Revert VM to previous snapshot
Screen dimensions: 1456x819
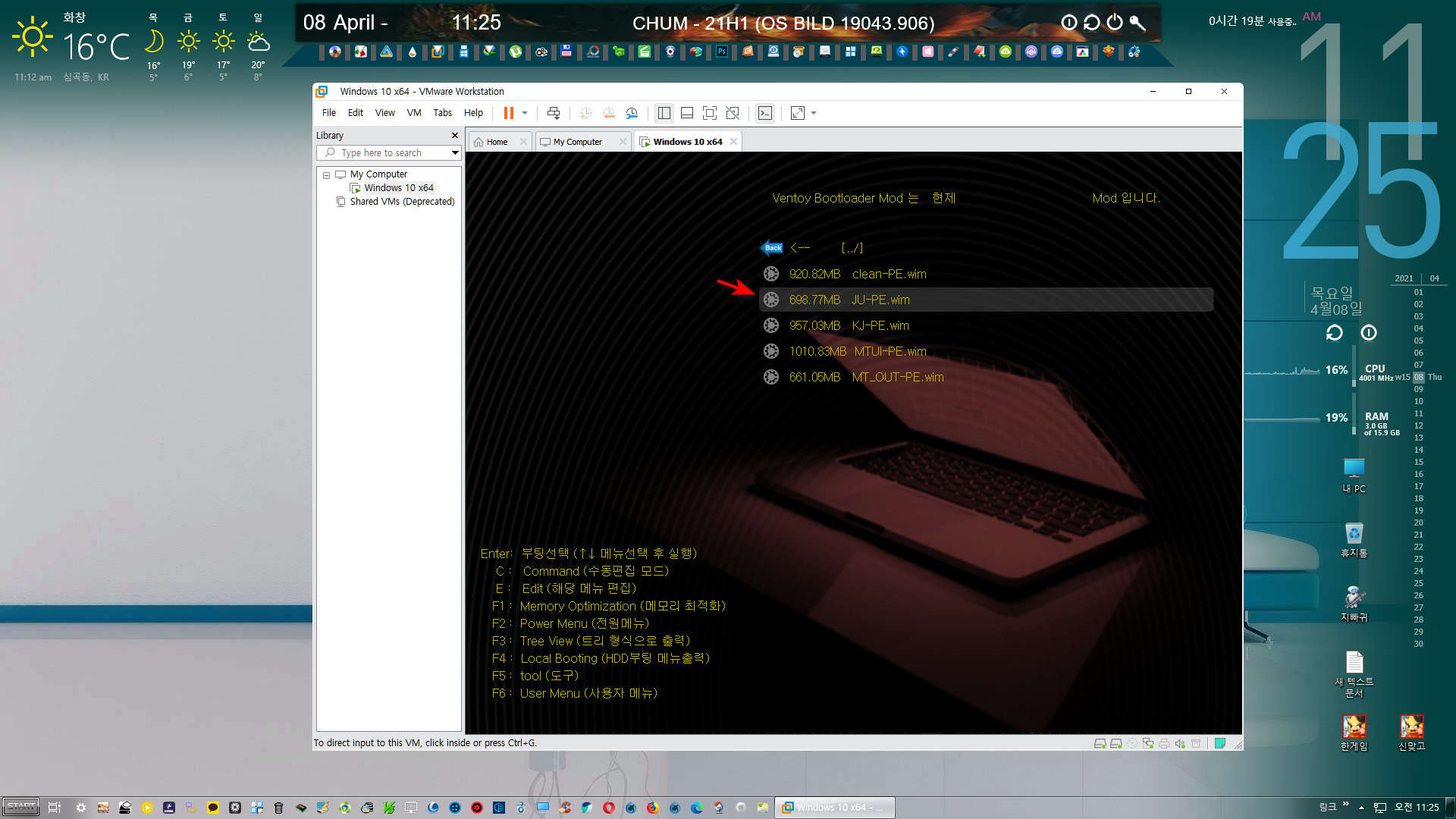[609, 113]
